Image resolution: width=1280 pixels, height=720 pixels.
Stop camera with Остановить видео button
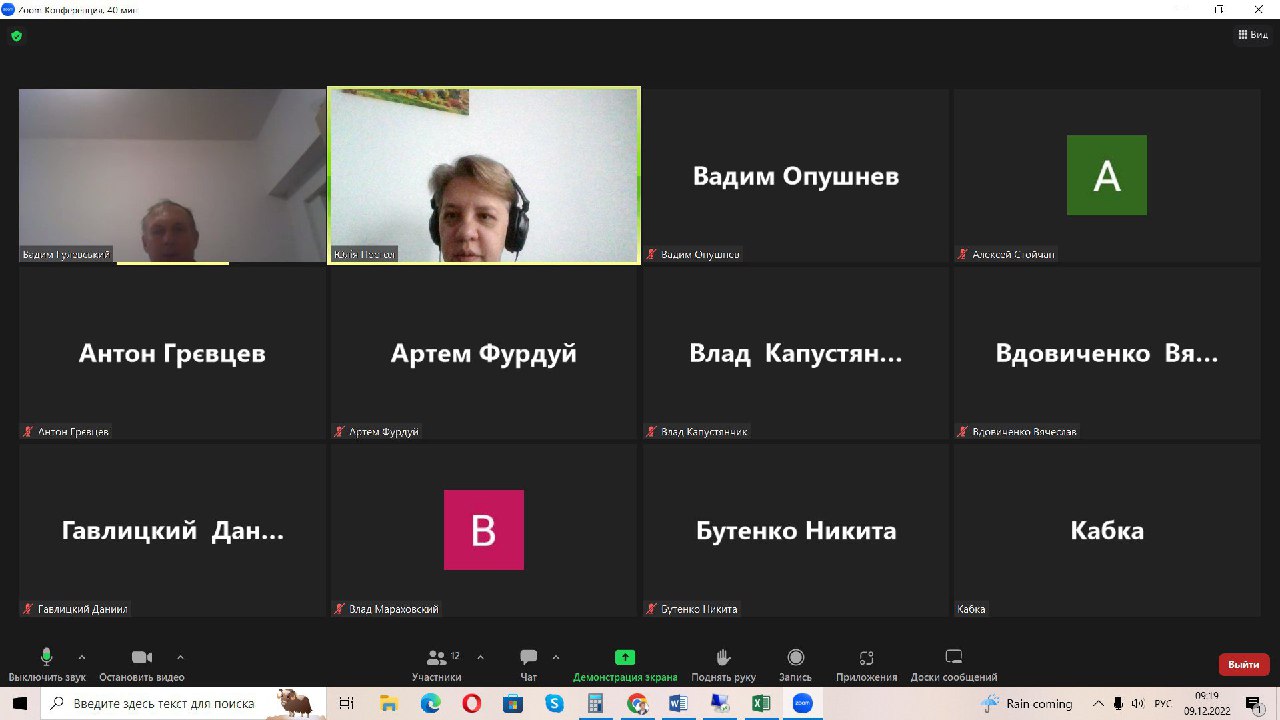[x=142, y=664]
